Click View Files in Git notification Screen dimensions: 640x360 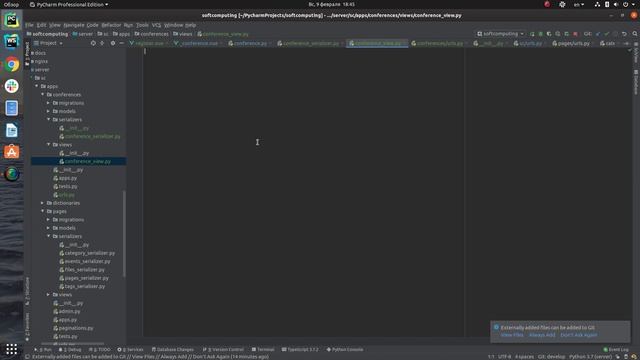(x=512, y=335)
